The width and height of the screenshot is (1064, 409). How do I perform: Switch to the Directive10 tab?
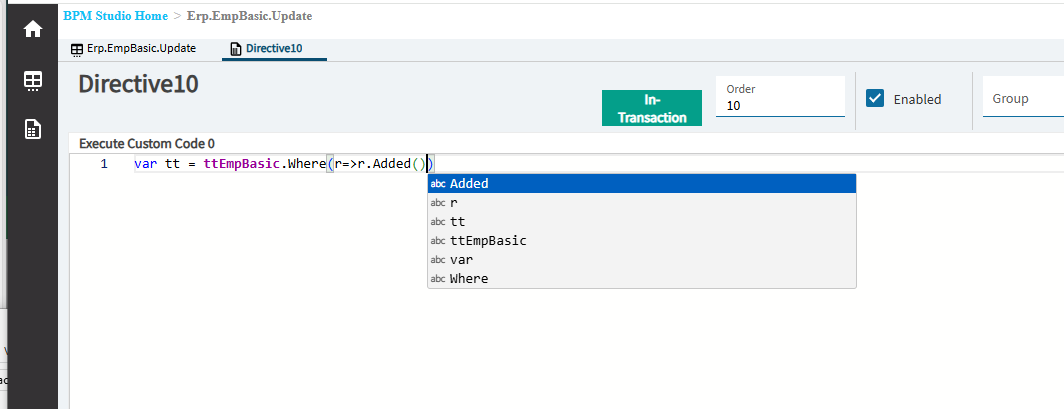coord(274,49)
